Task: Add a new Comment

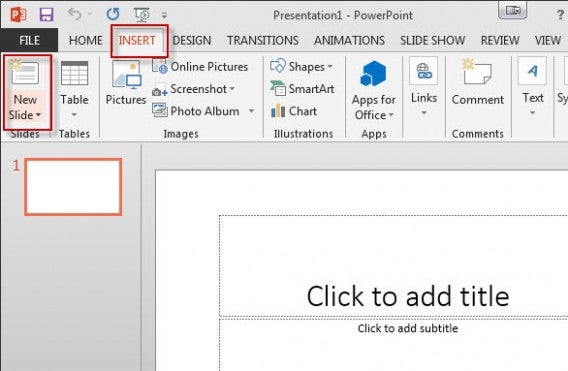Action: (477, 83)
